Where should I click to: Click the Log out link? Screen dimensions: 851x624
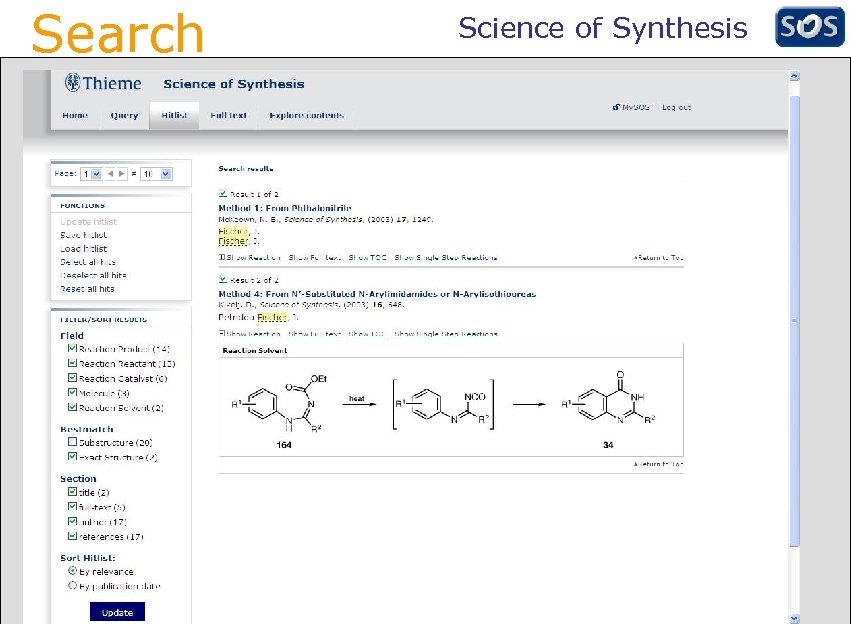(x=676, y=107)
